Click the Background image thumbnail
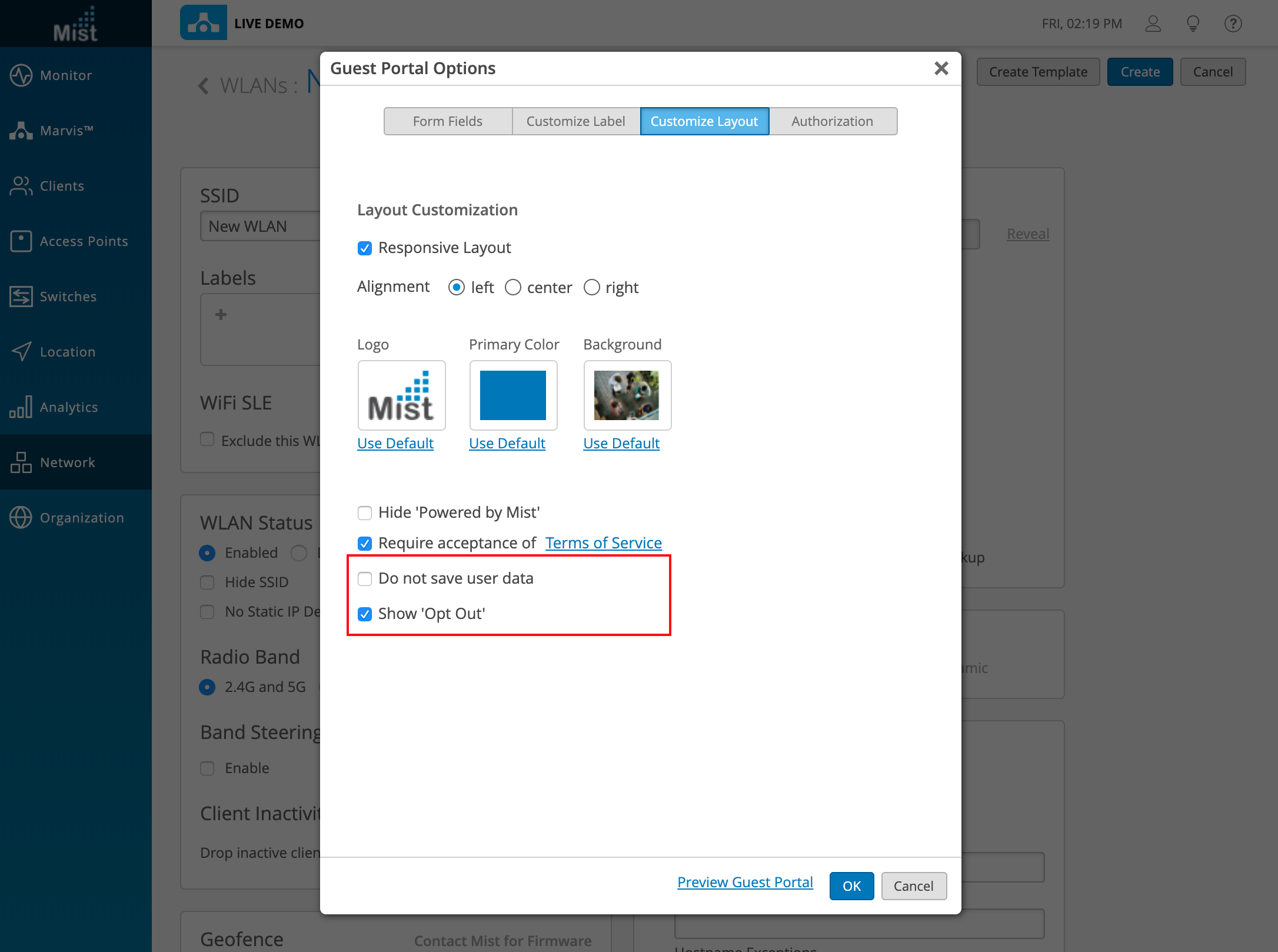This screenshot has width=1278, height=952. click(627, 395)
